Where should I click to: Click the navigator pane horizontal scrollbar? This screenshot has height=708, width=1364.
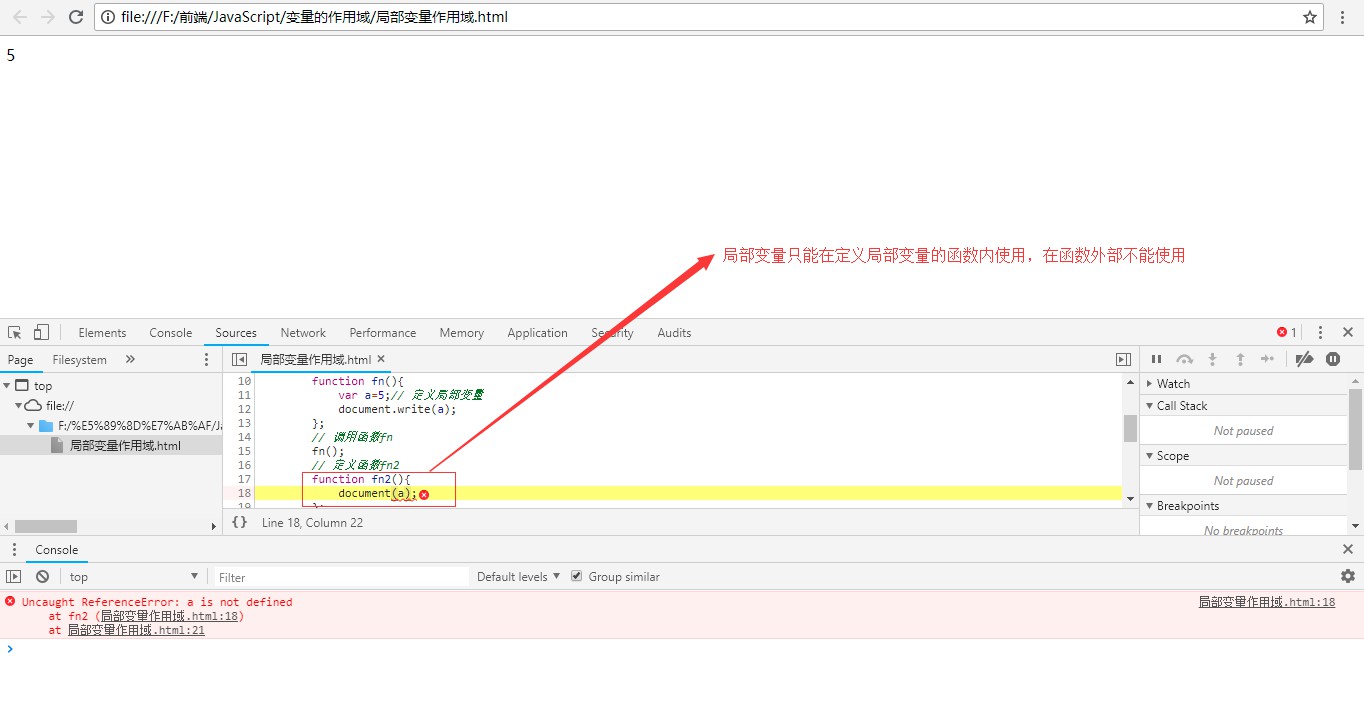pyautogui.click(x=46, y=526)
